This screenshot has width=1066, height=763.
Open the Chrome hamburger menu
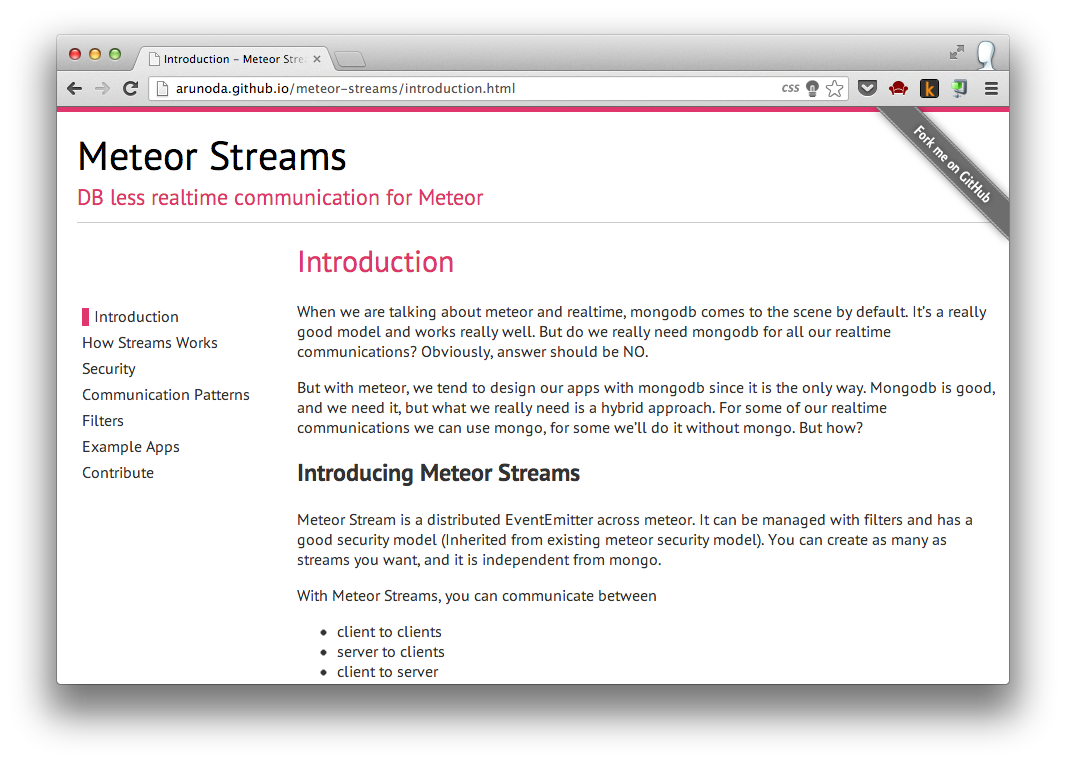pos(991,88)
